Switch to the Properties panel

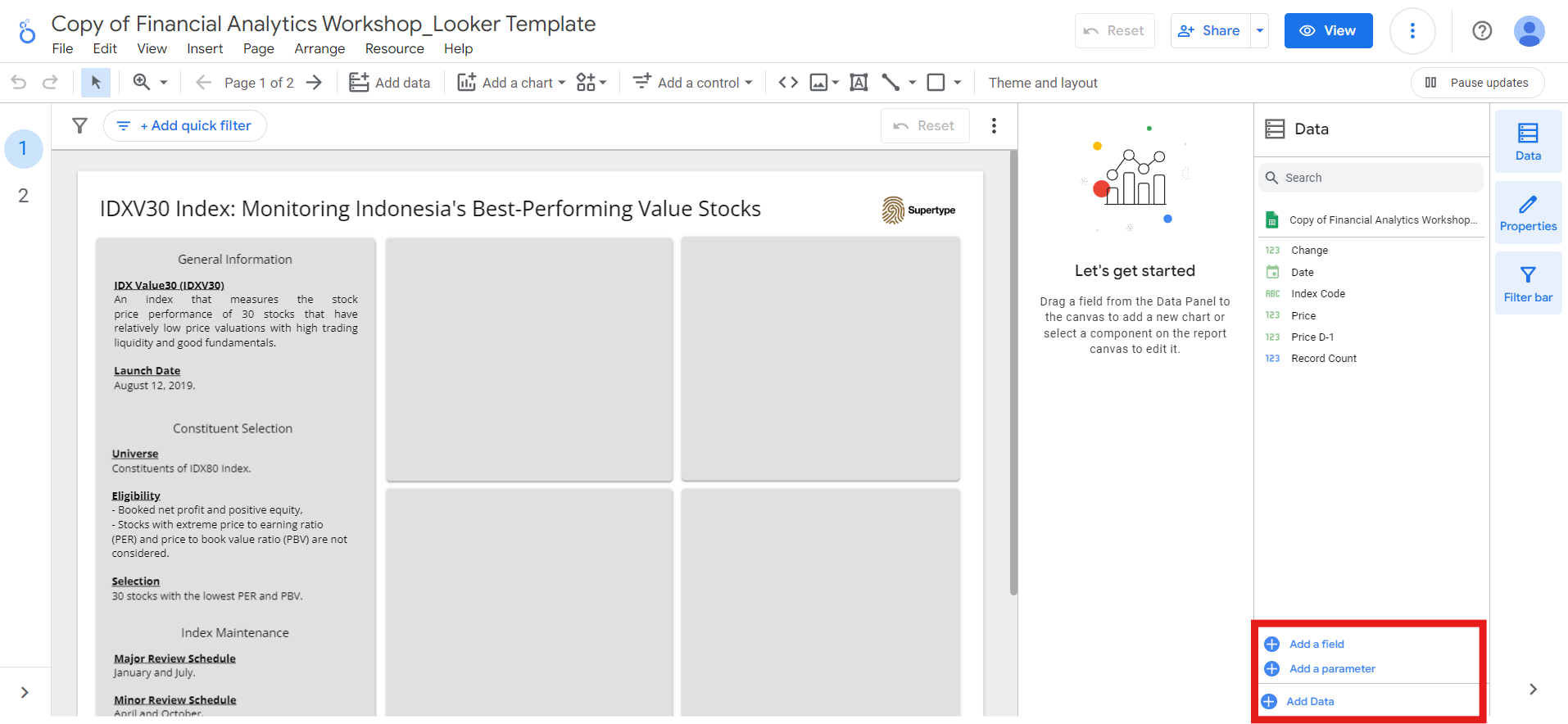pyautogui.click(x=1527, y=212)
